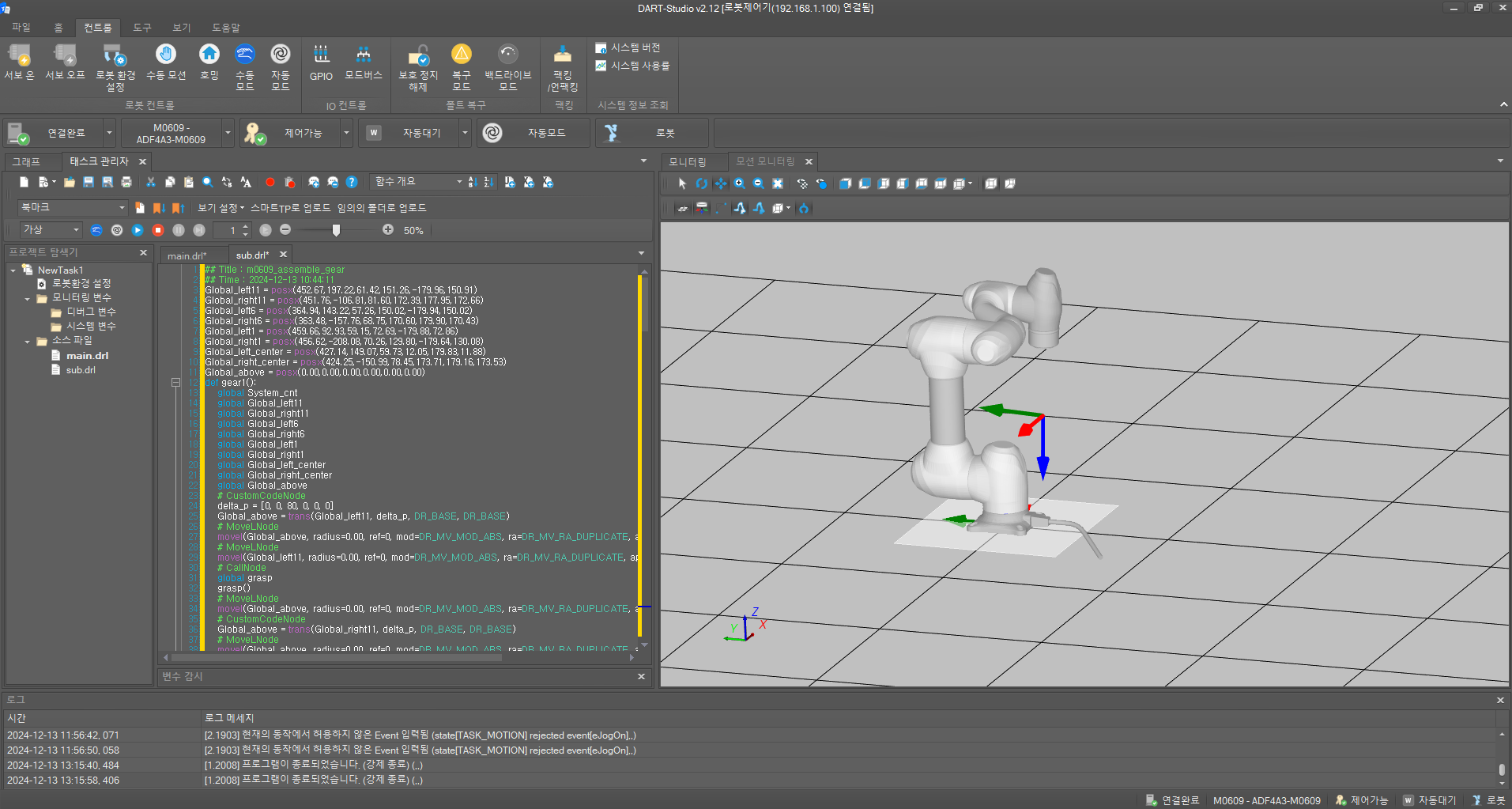Click the Find (magnifier) icon in editor toolbar

208,183
